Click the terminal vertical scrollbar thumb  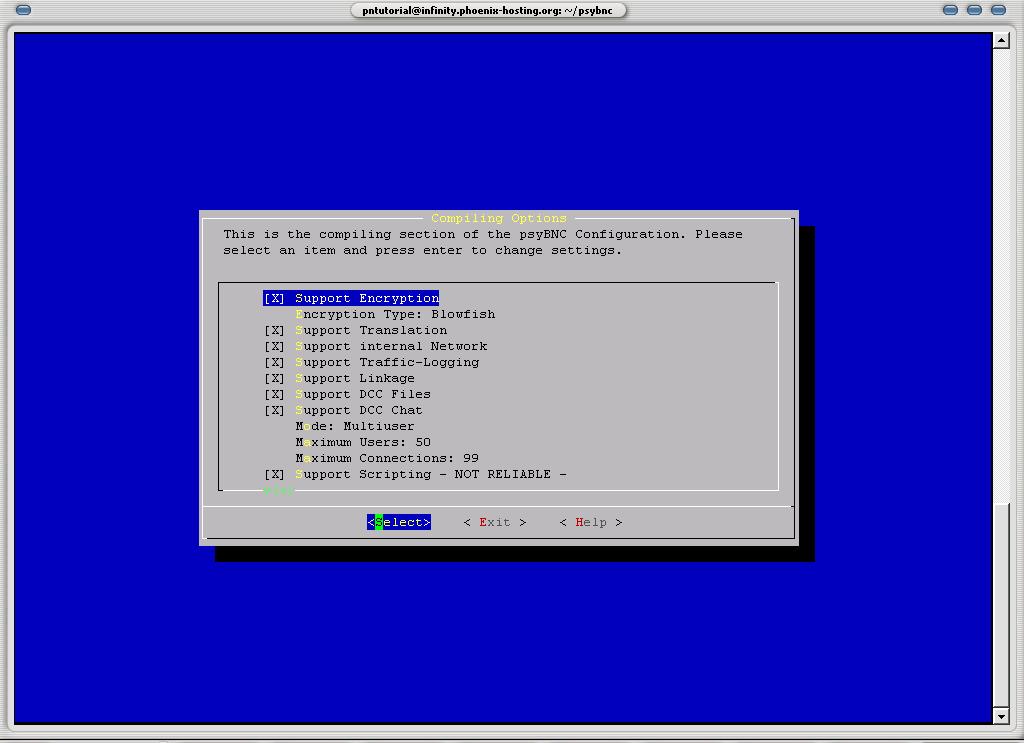coord(1001,605)
